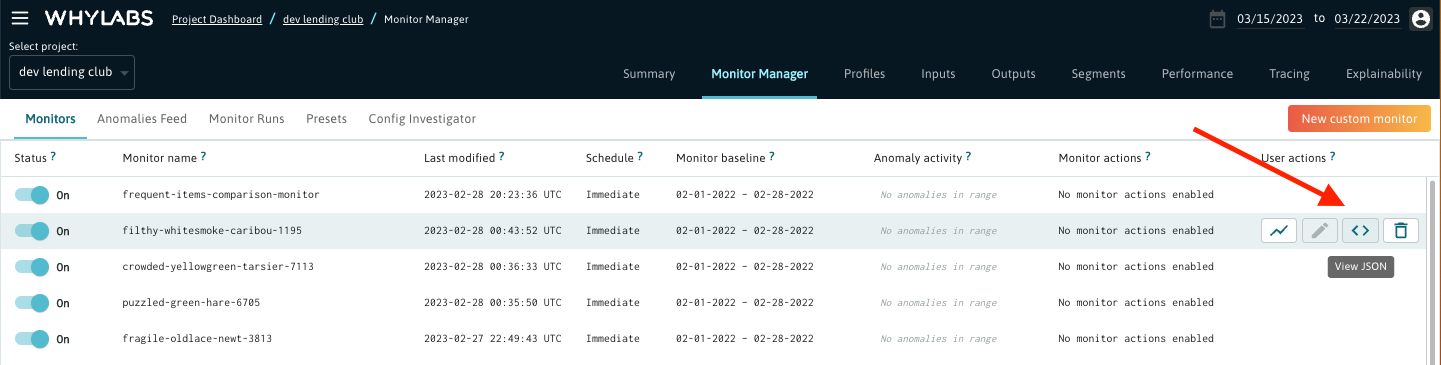1441x365 pixels.
Task: Open View JSON code icon
Action: point(1360,231)
